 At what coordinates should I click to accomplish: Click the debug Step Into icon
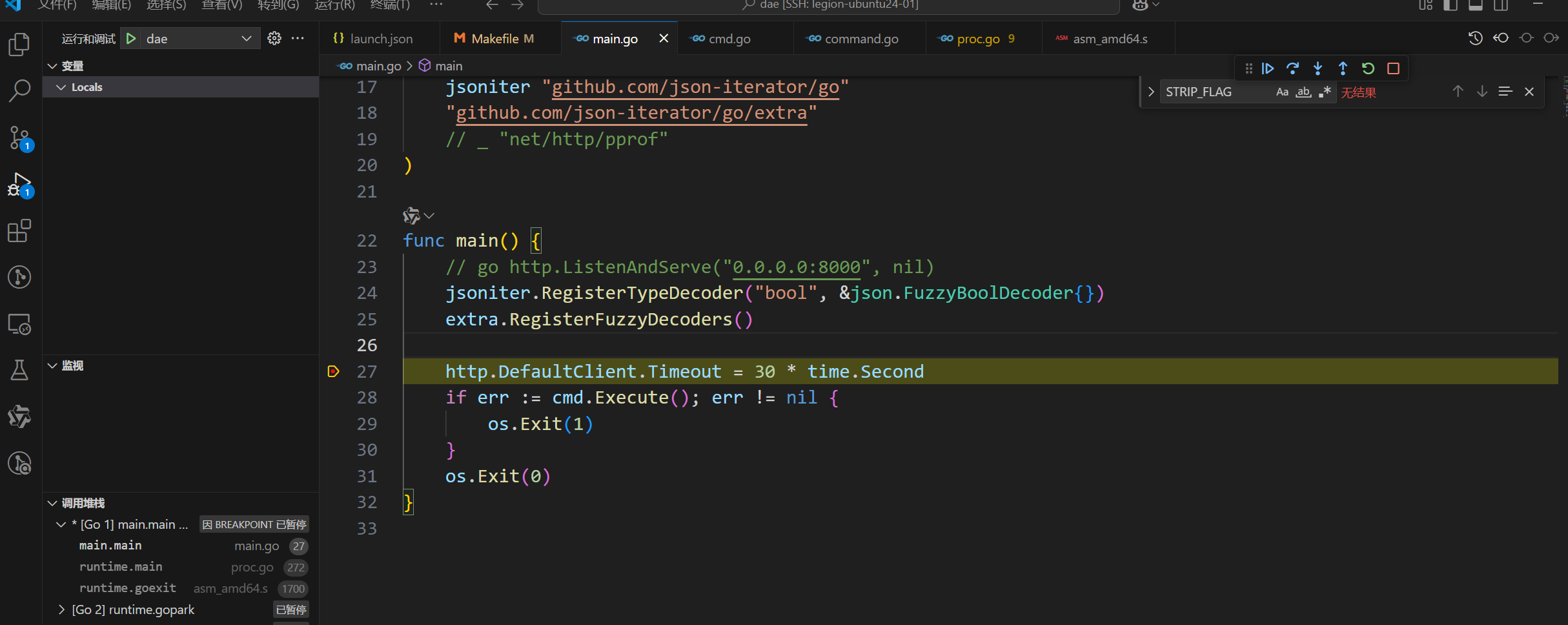1318,68
